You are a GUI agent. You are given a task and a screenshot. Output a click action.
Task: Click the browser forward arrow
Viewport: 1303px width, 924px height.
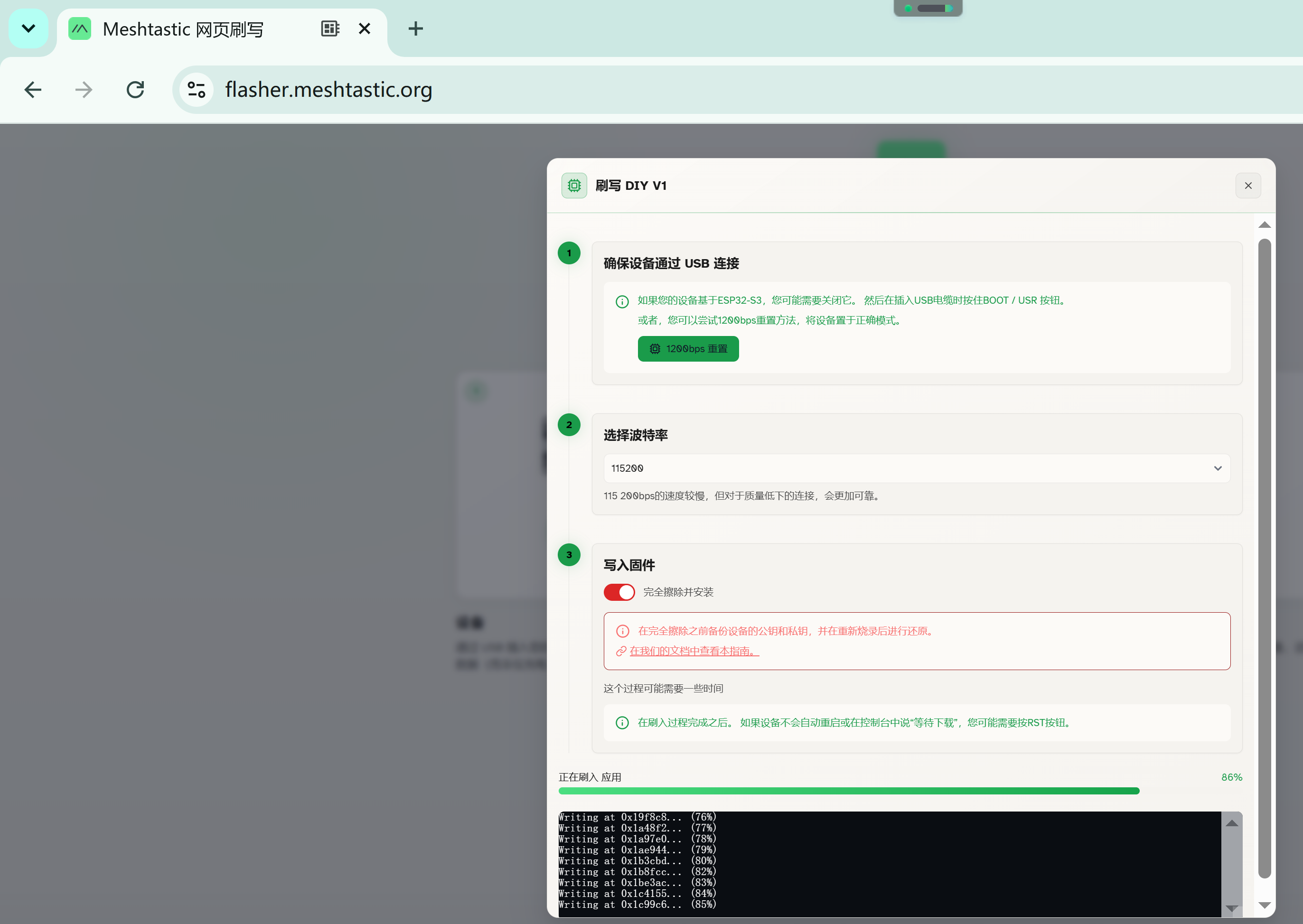click(x=84, y=90)
